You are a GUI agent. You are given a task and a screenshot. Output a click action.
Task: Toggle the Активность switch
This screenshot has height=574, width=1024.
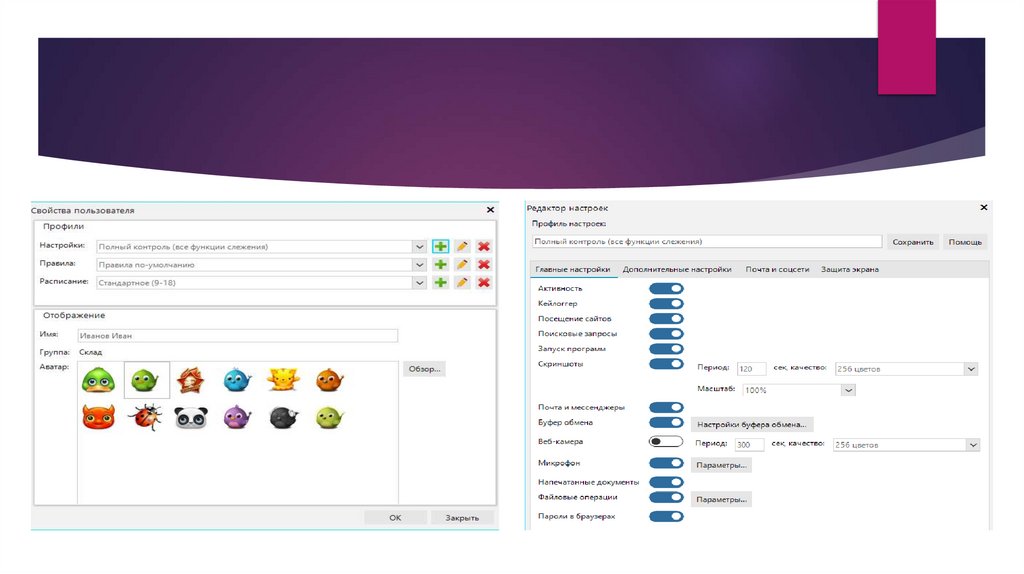point(666,288)
